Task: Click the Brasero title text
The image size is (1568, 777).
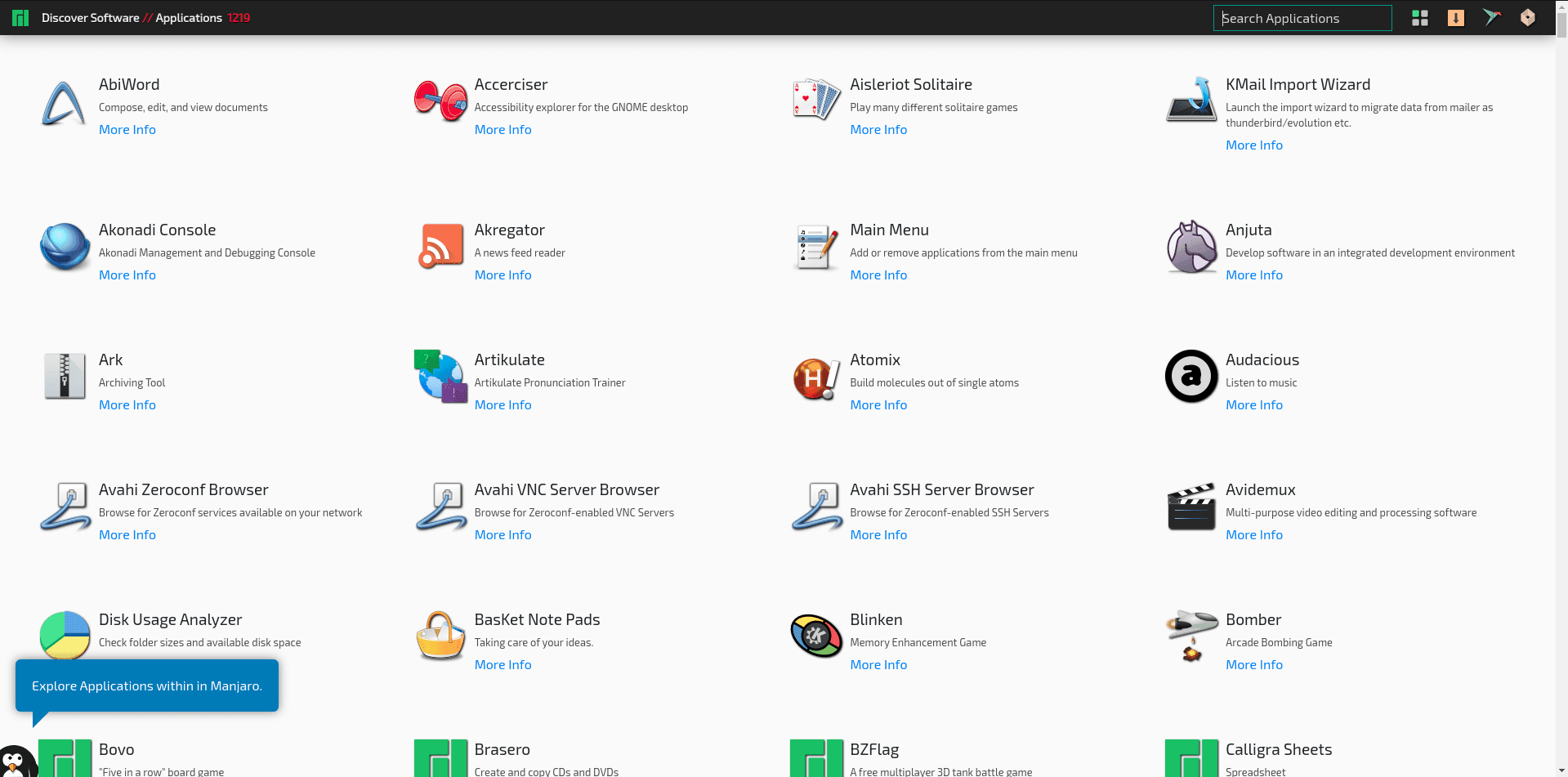Action: click(503, 749)
